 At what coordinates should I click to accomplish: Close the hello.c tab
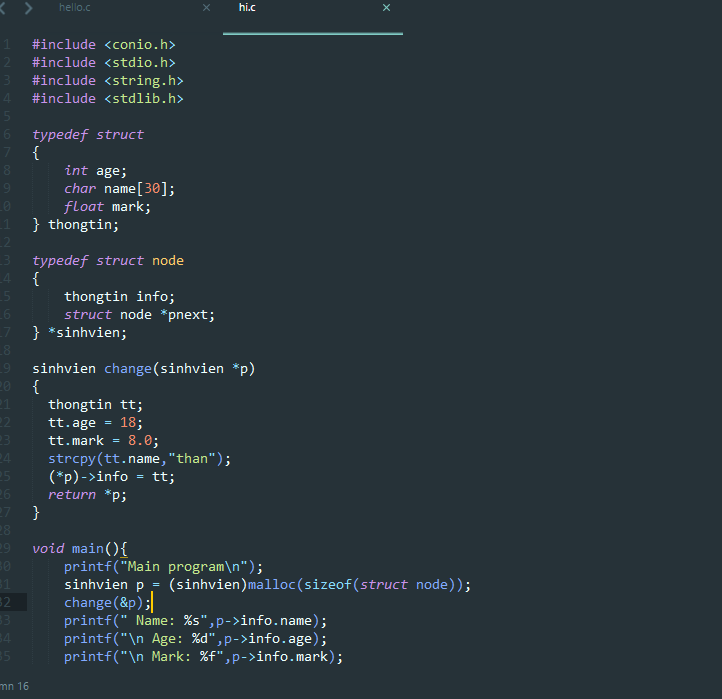point(207,8)
